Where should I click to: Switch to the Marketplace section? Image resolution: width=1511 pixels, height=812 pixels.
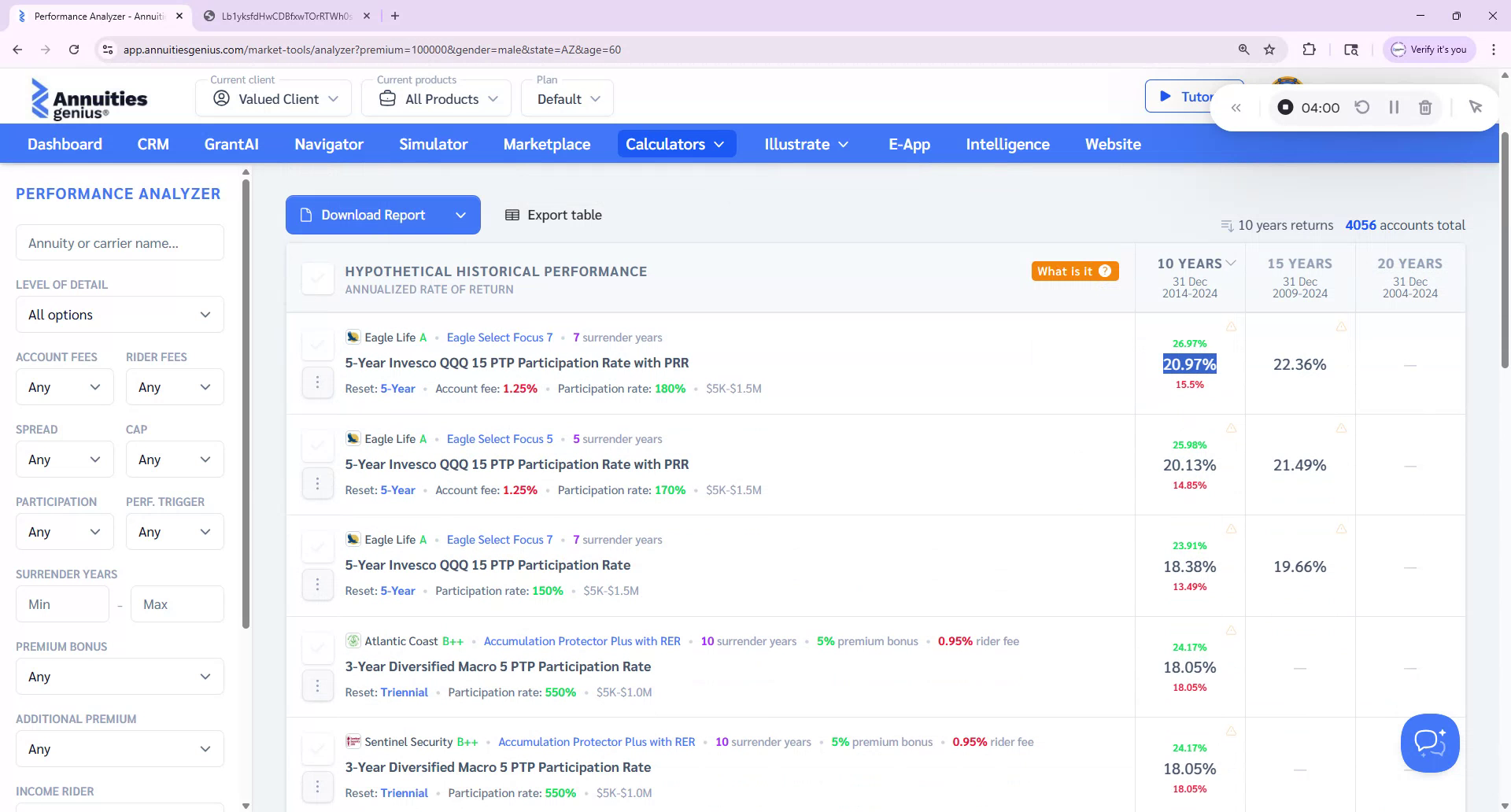pyautogui.click(x=547, y=144)
